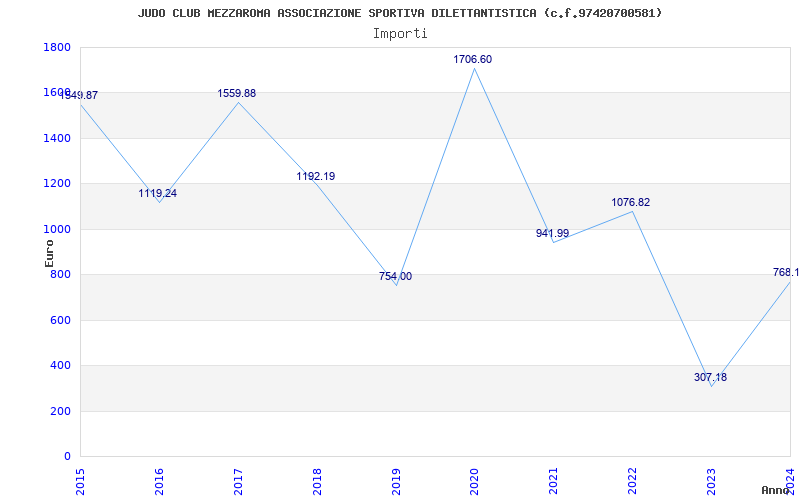
Task: Select year 2019 on x-axis
Action: tap(396, 481)
